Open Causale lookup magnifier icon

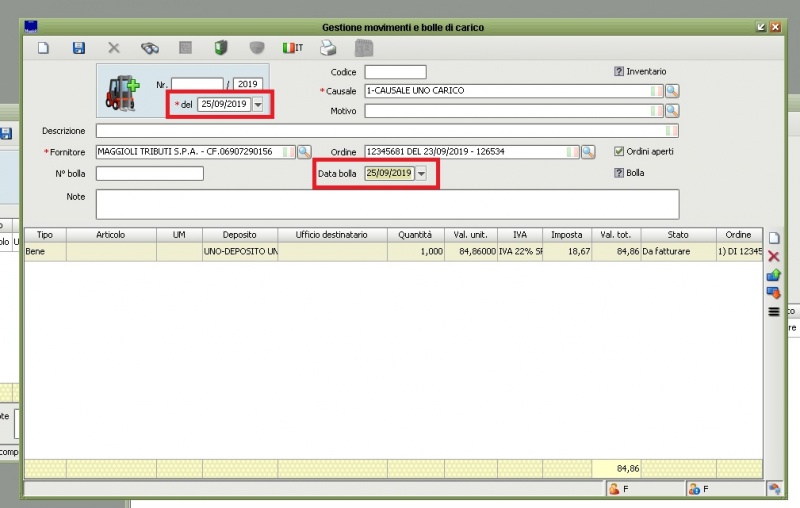pos(672,91)
